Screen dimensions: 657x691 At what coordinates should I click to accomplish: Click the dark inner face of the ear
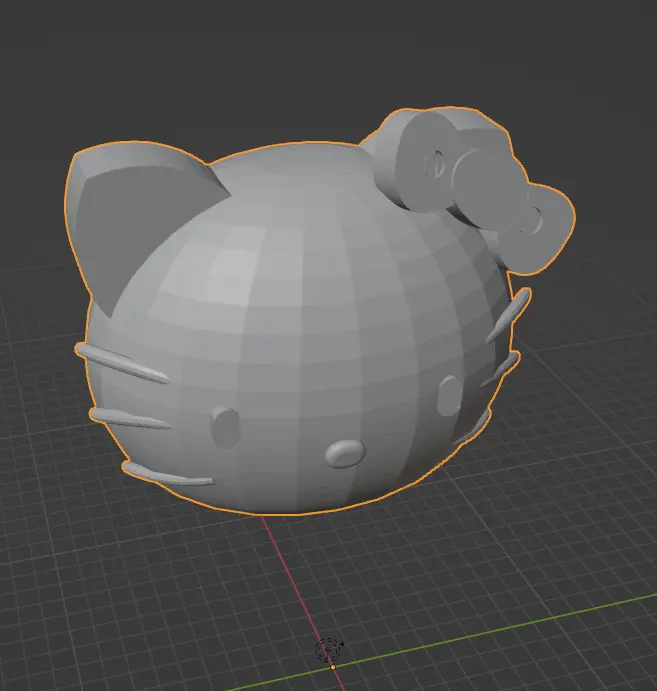(x=112, y=220)
